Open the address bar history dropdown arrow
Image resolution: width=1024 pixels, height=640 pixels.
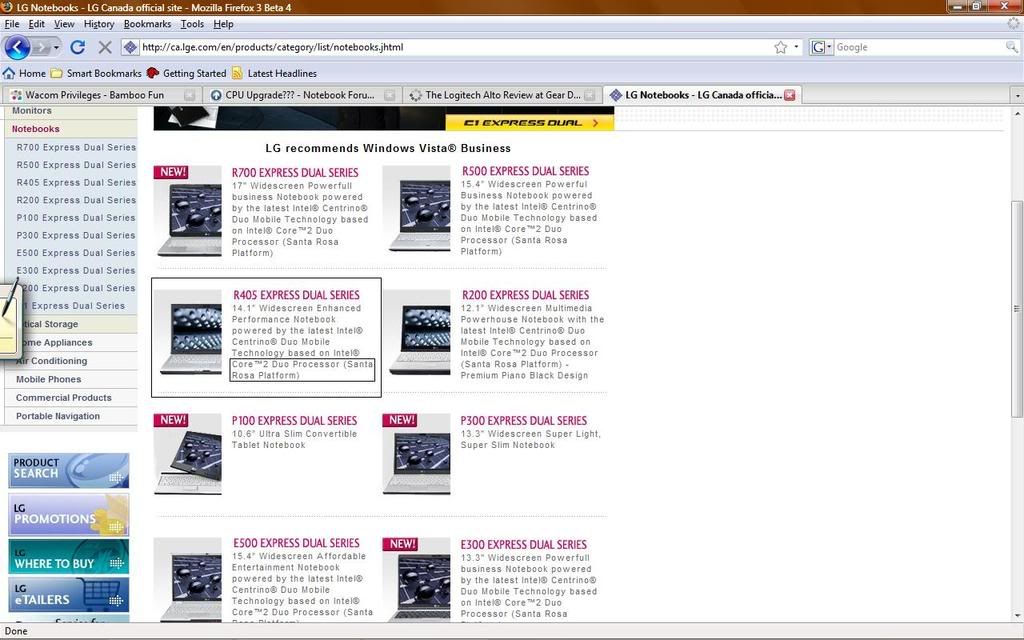click(x=796, y=47)
